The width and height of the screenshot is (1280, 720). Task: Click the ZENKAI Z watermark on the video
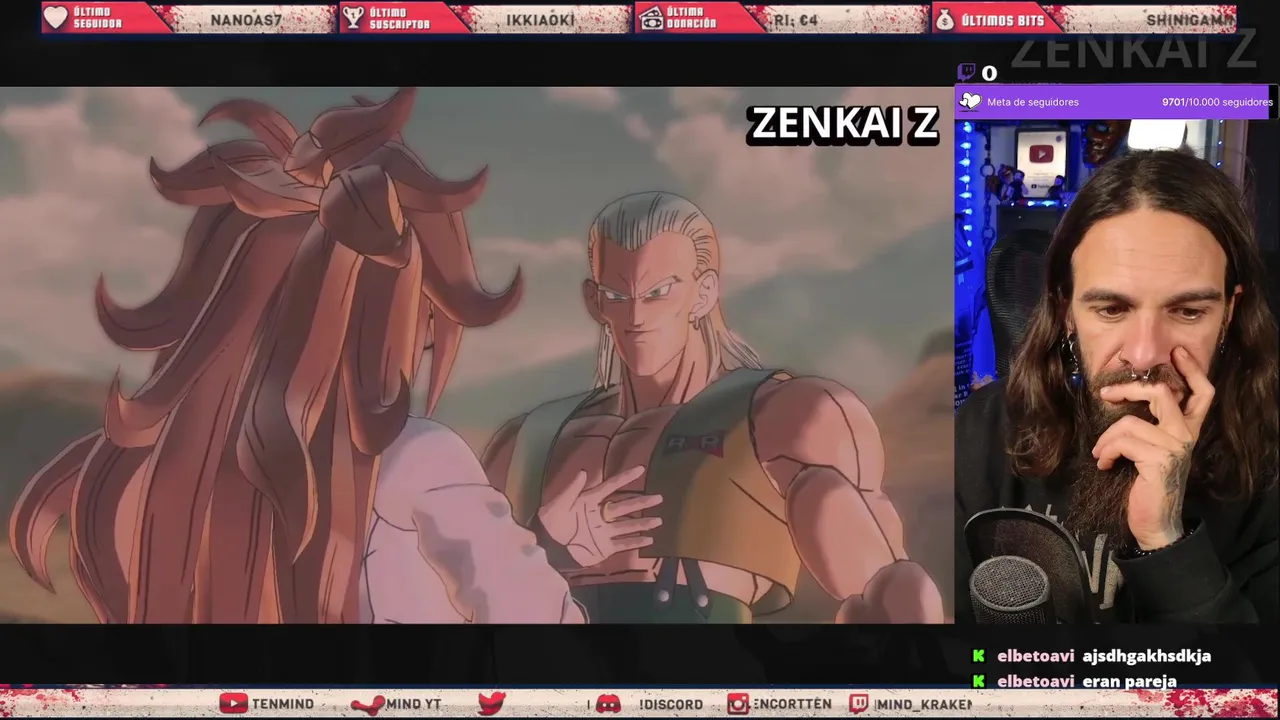[843, 124]
